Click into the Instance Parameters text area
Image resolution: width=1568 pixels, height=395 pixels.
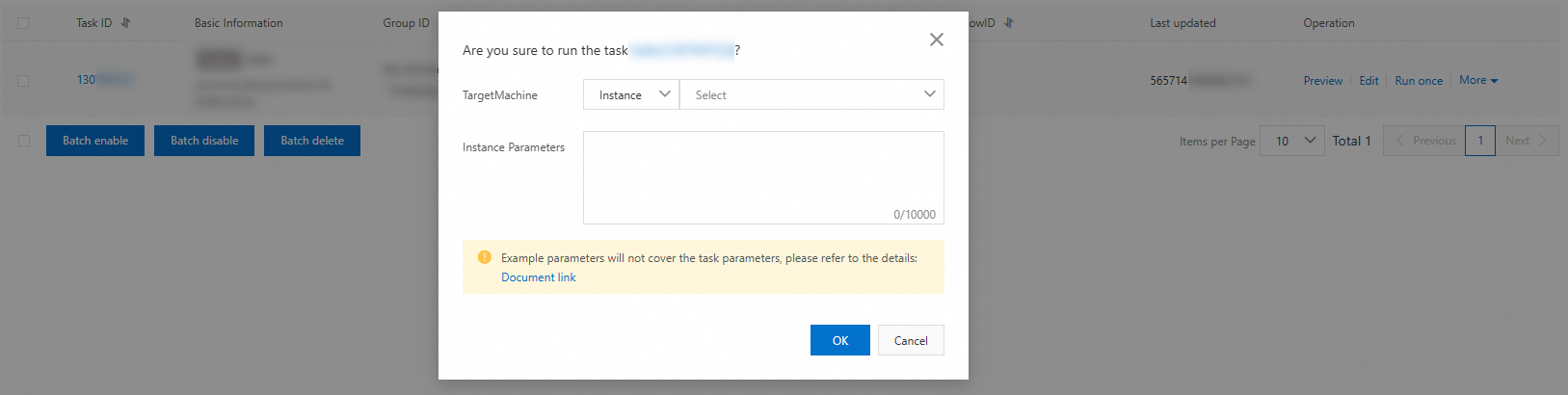point(763,177)
